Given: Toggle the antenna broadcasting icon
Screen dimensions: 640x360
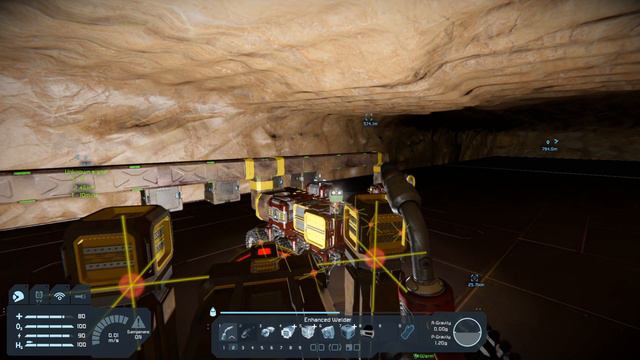Looking at the screenshot, I should 60,296.
